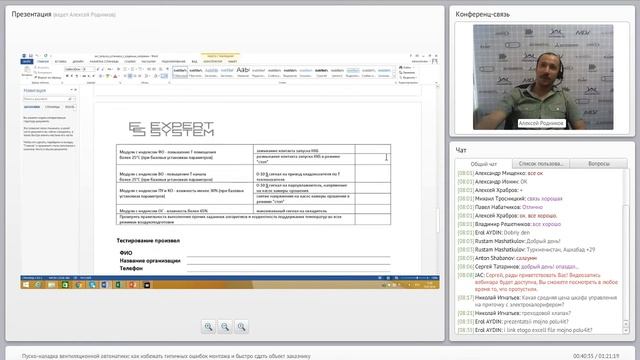640x360 pixels.
Task: Select the Общий чат tab
Action: [484, 164]
